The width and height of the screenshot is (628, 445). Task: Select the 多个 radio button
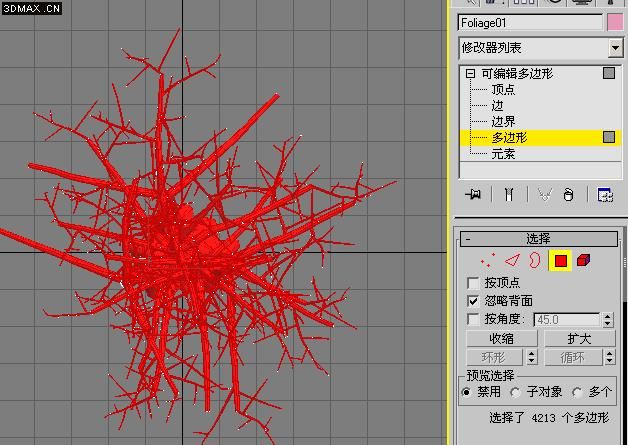pos(577,392)
